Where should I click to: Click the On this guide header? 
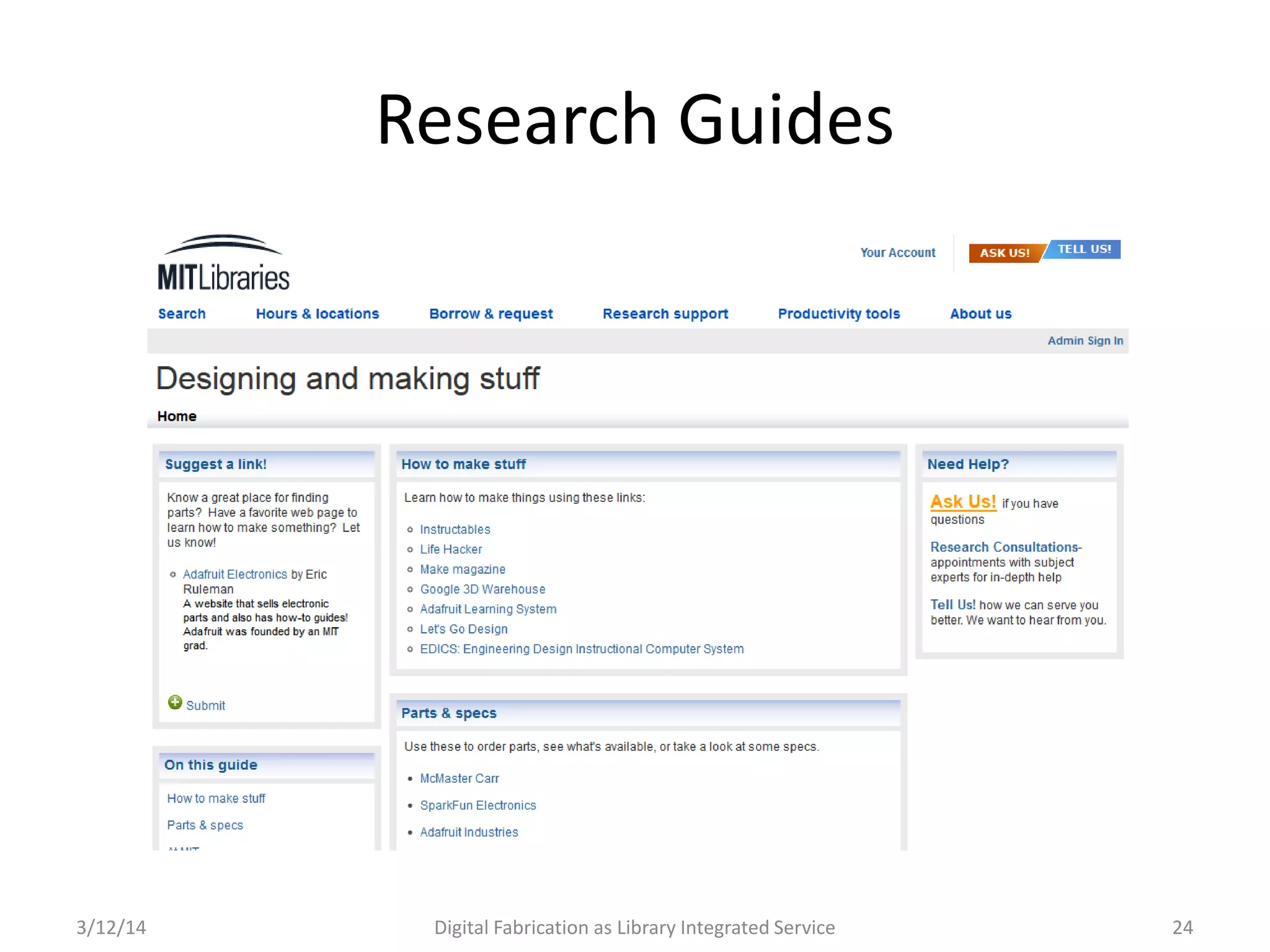267,765
